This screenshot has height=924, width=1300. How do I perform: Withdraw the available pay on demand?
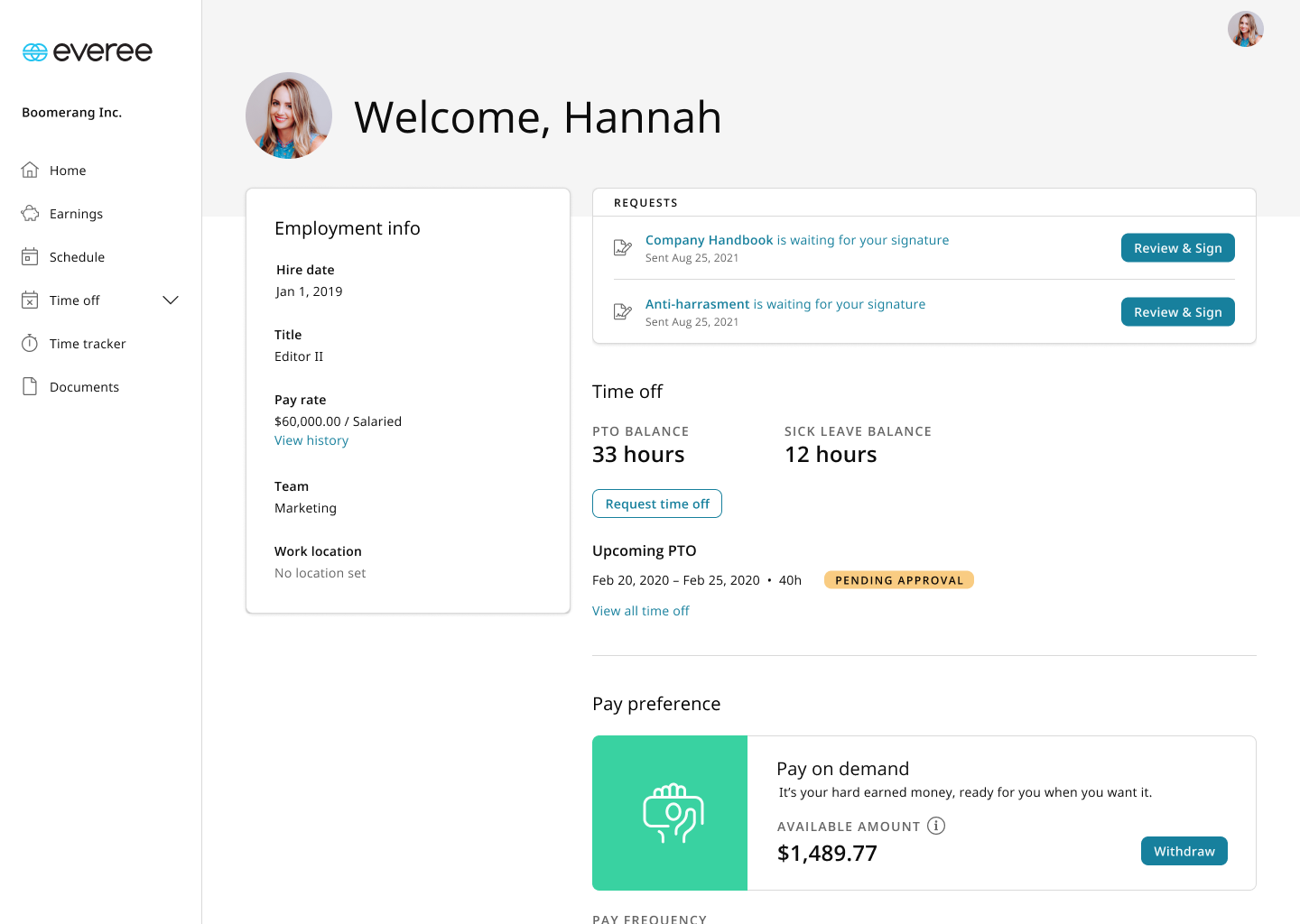point(1184,851)
